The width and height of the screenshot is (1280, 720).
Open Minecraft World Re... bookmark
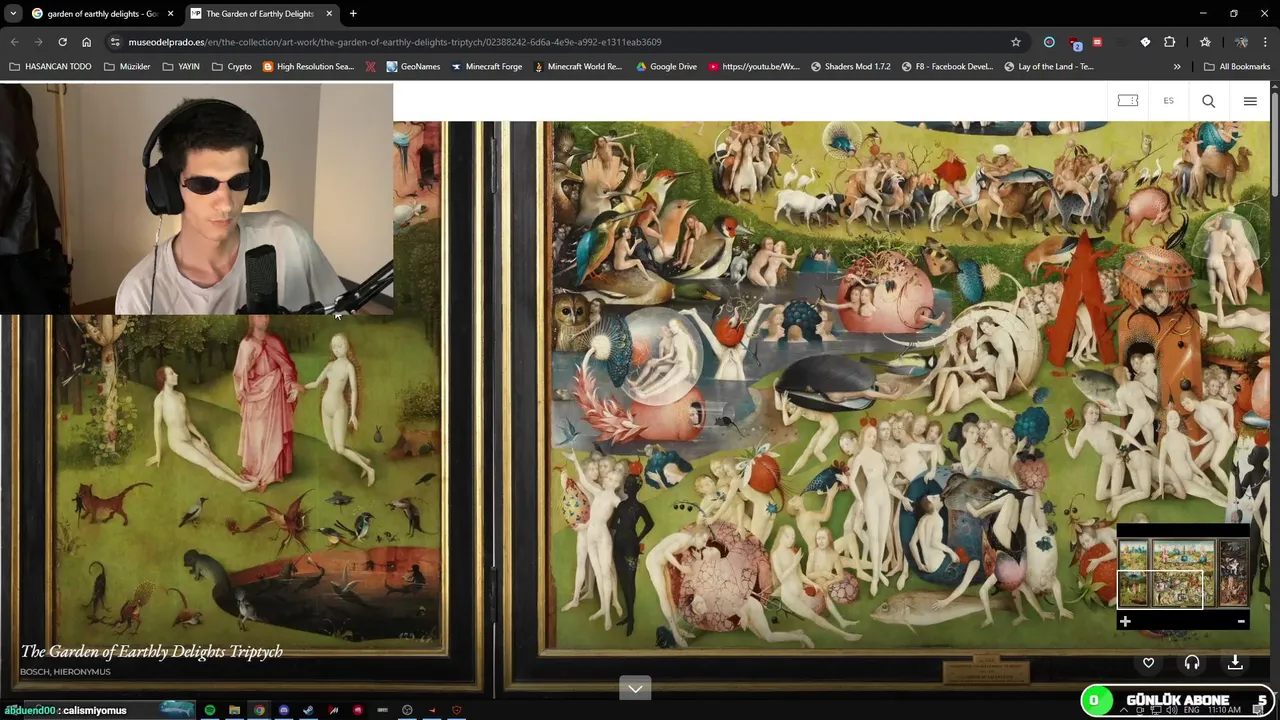(x=578, y=67)
